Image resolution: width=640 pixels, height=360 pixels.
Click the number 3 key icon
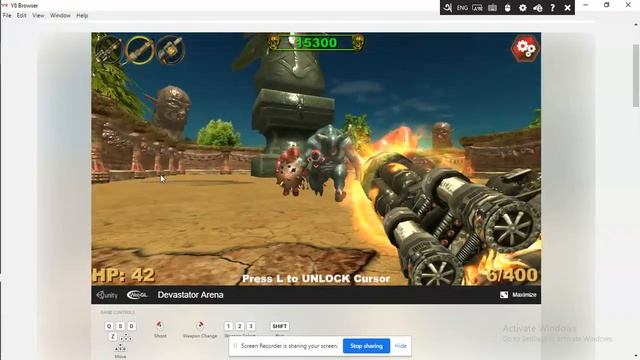coord(251,326)
